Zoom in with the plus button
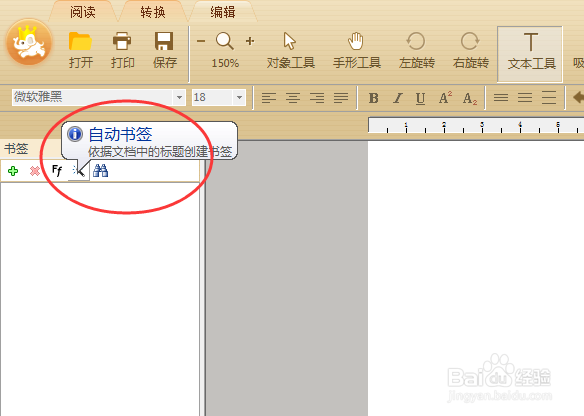 250,41
